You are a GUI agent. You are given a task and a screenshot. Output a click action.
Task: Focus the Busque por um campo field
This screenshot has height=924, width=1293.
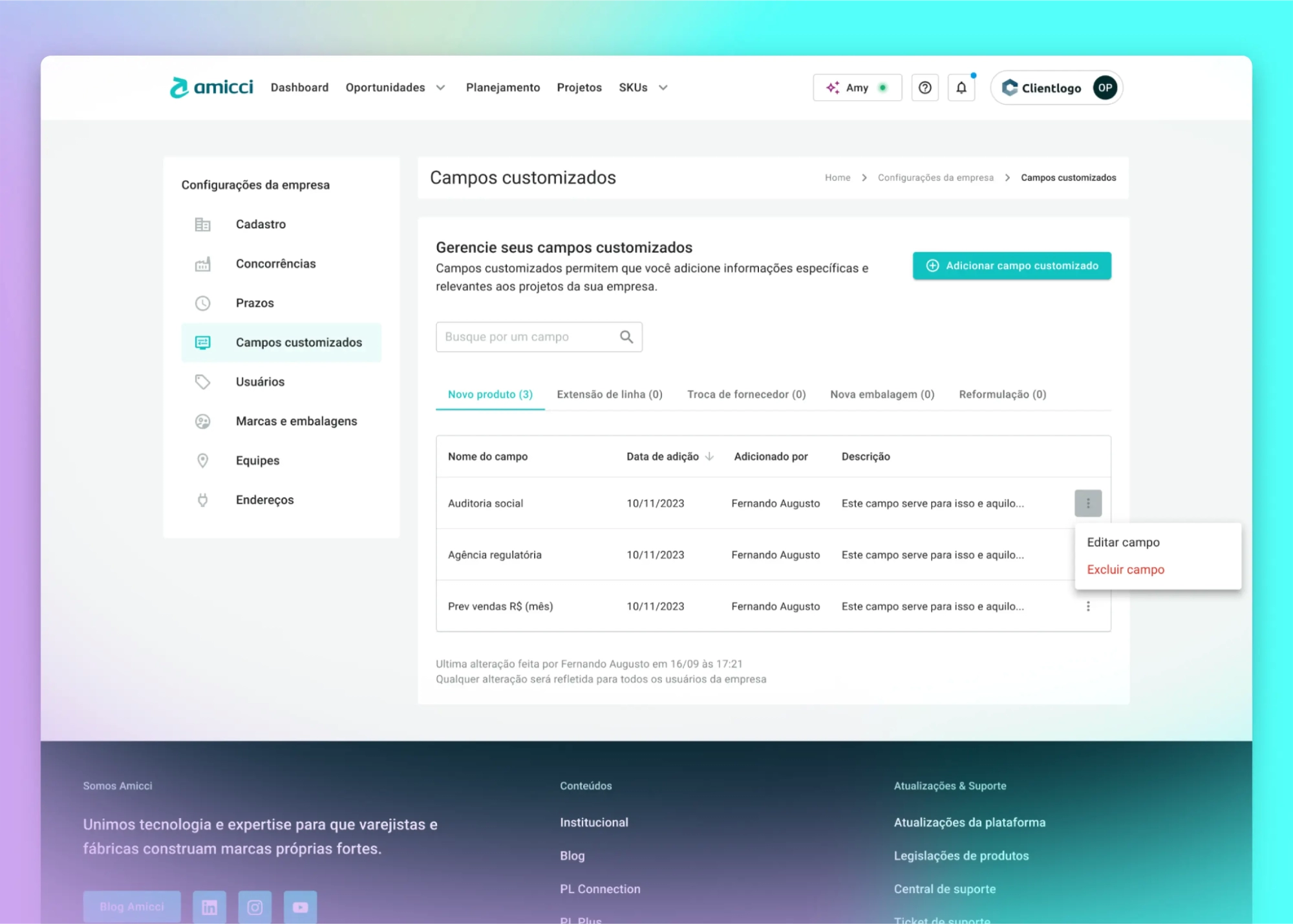click(x=524, y=337)
